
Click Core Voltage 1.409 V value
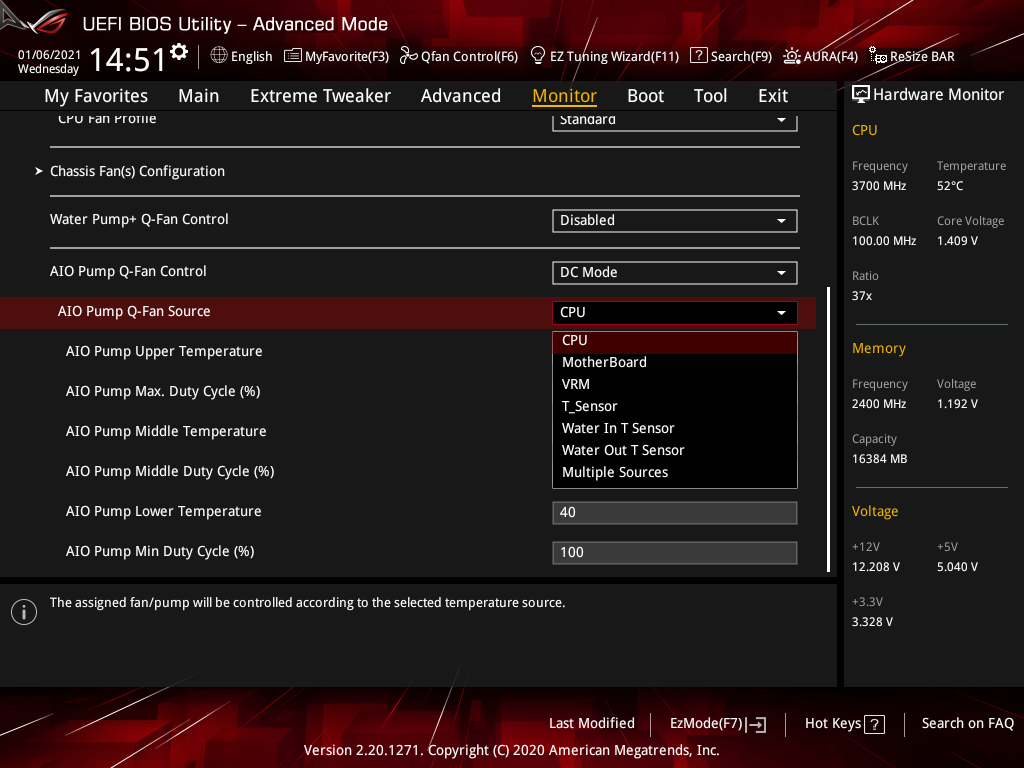[957, 241]
